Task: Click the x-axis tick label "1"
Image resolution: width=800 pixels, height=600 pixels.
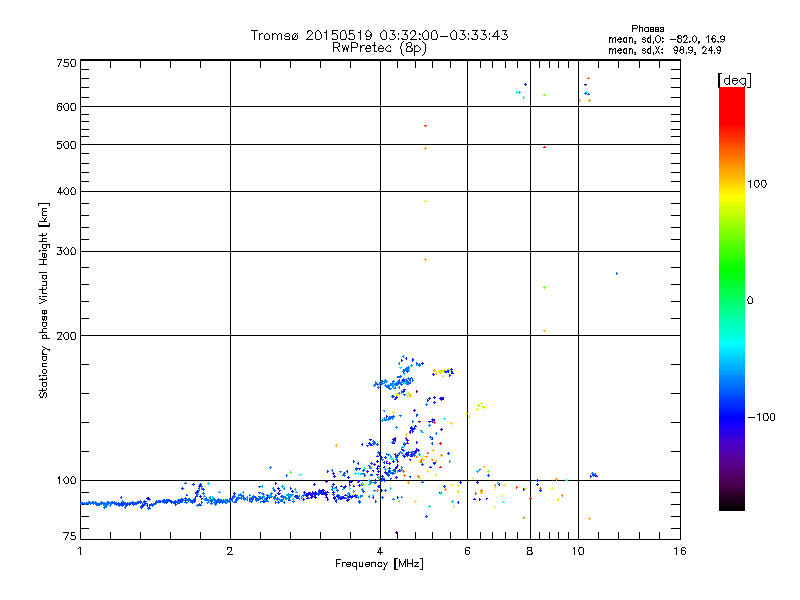Action: pos(80,551)
